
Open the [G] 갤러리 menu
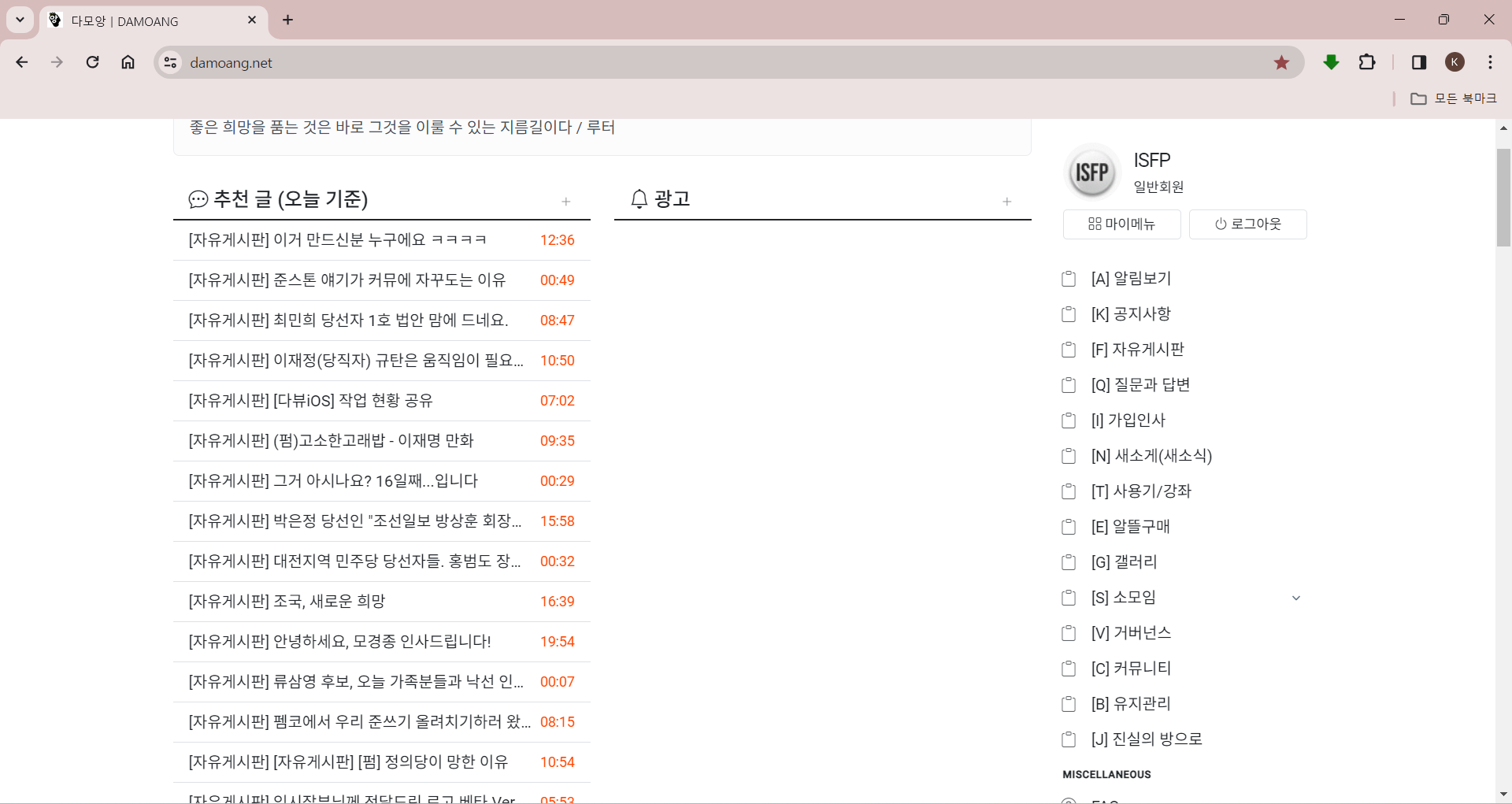click(1124, 562)
